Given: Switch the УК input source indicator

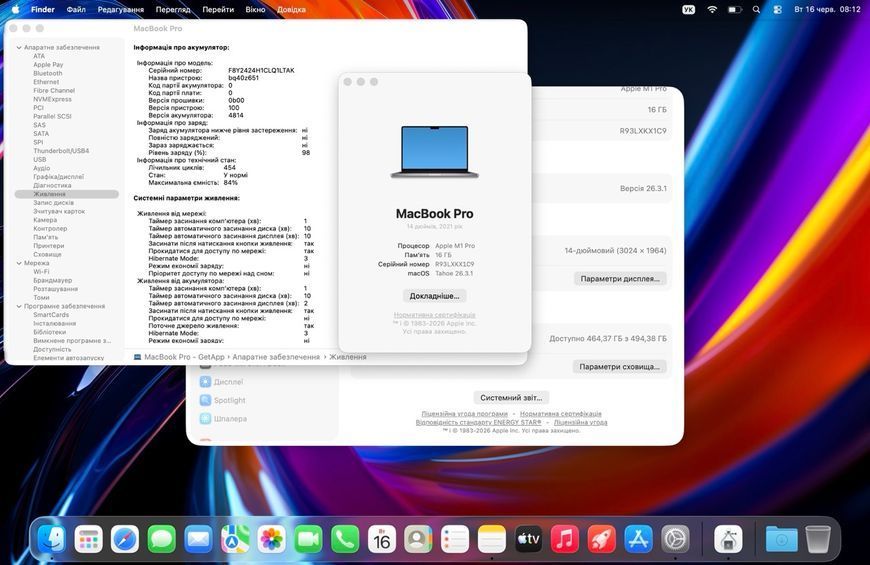Looking at the screenshot, I should click(x=689, y=9).
